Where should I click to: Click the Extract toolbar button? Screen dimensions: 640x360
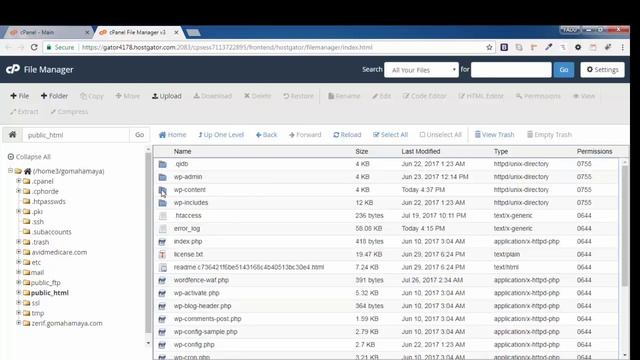point(24,111)
